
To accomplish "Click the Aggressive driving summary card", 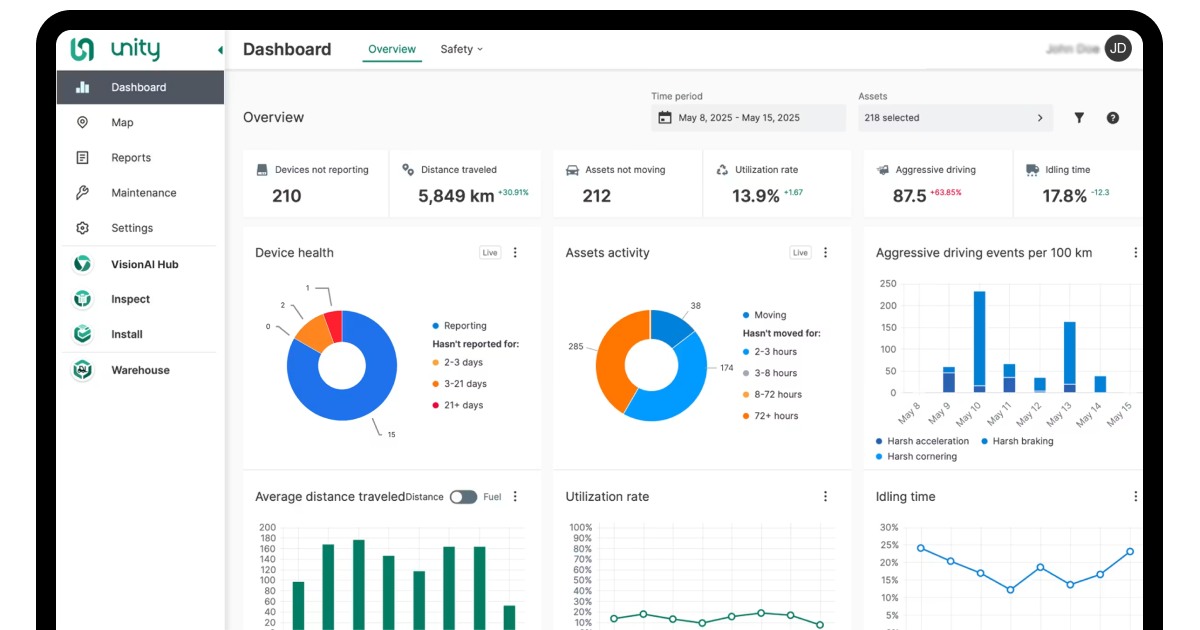I will click(x=938, y=184).
